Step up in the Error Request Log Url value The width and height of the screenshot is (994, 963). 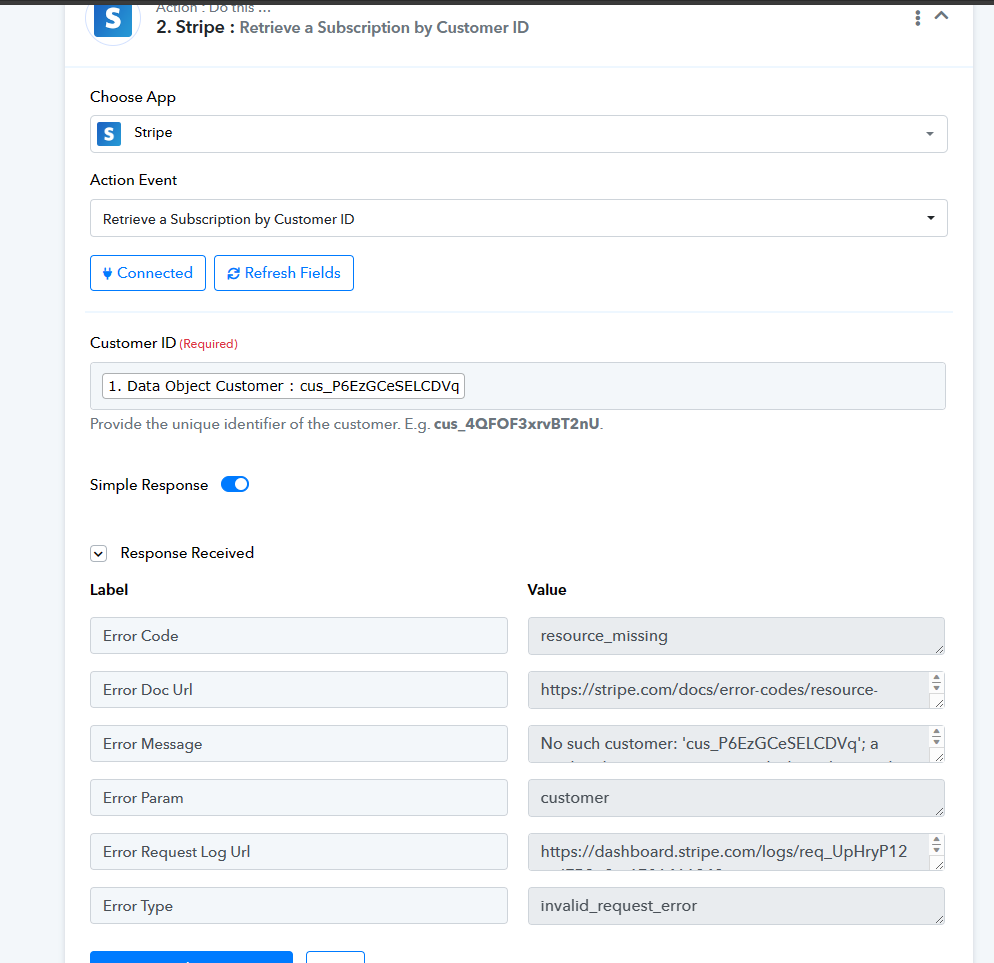click(x=936, y=840)
